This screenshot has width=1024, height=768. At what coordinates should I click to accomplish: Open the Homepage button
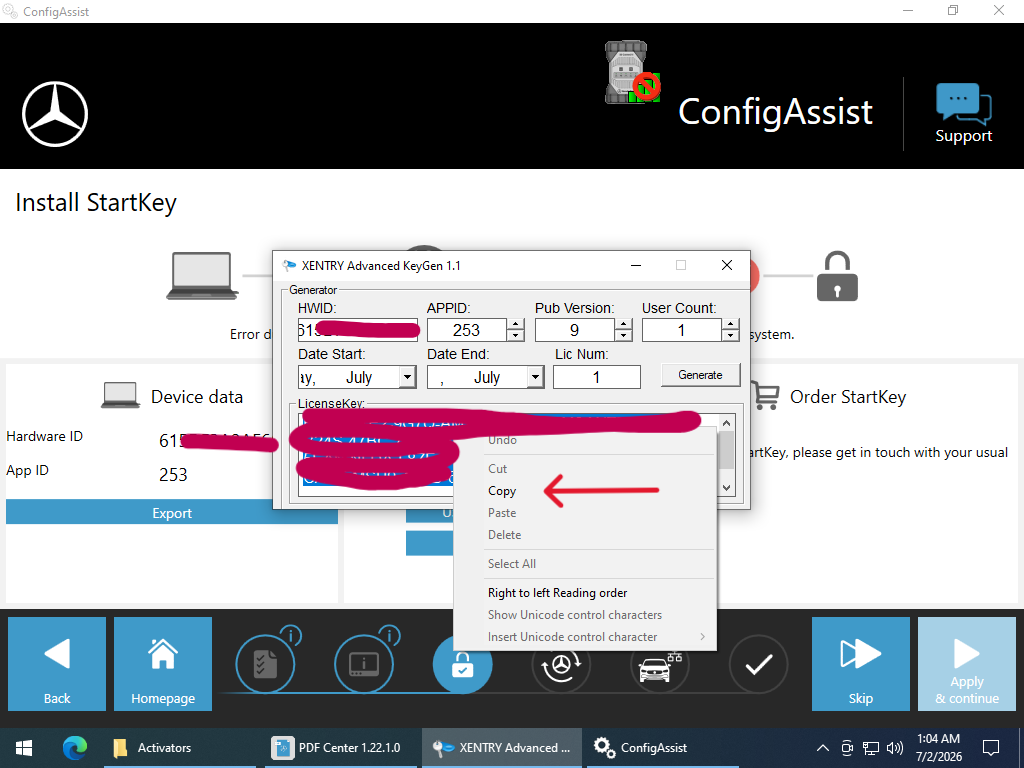tap(163, 664)
